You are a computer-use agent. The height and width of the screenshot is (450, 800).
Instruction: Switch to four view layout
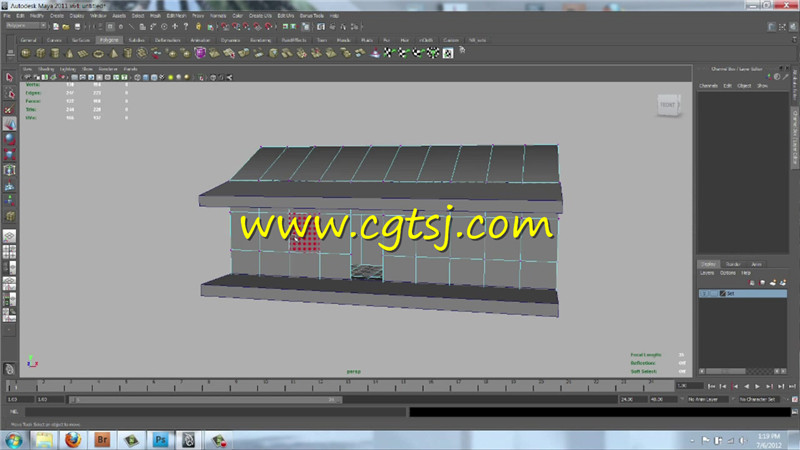tap(9, 252)
